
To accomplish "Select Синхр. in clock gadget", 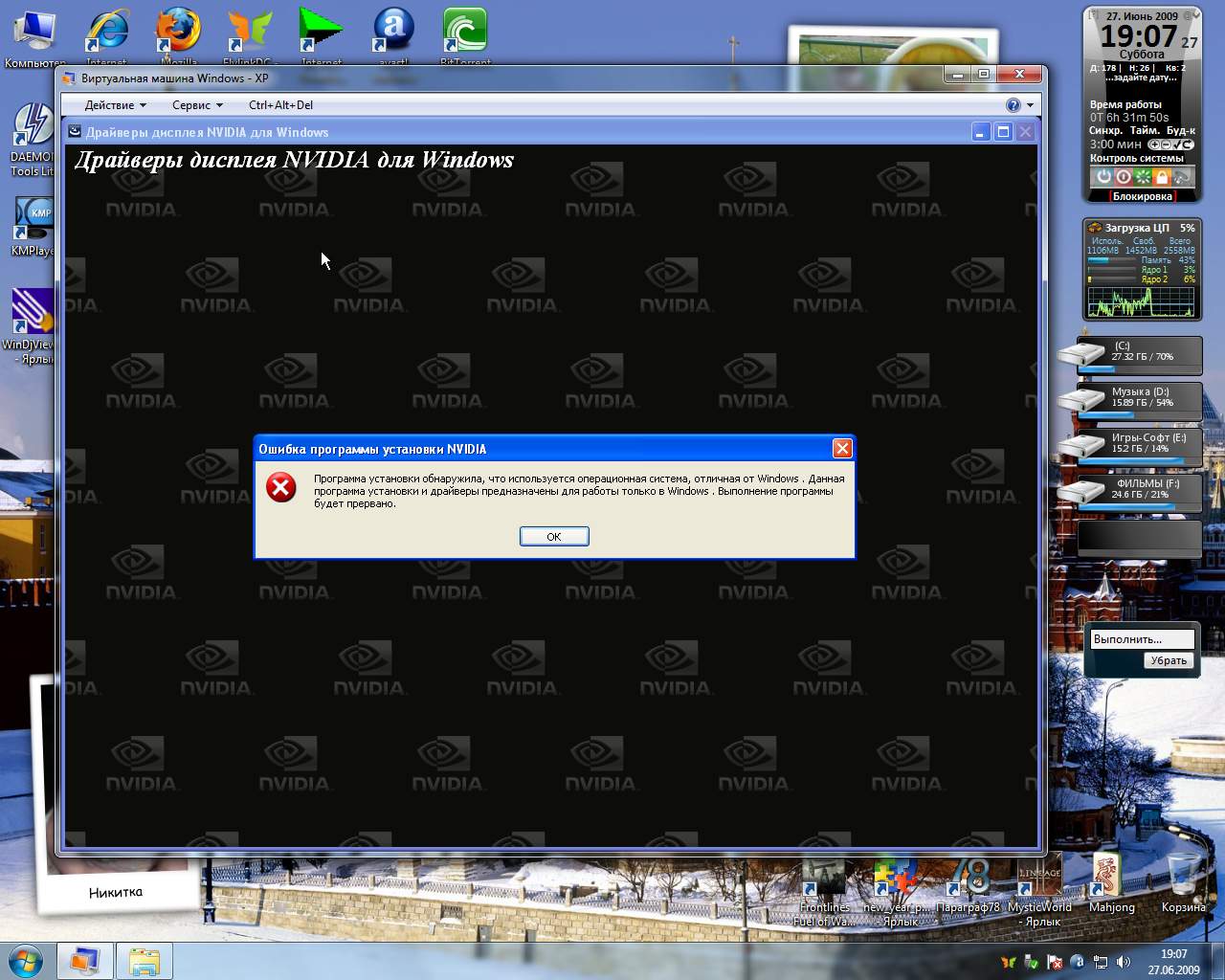I will click(1105, 130).
